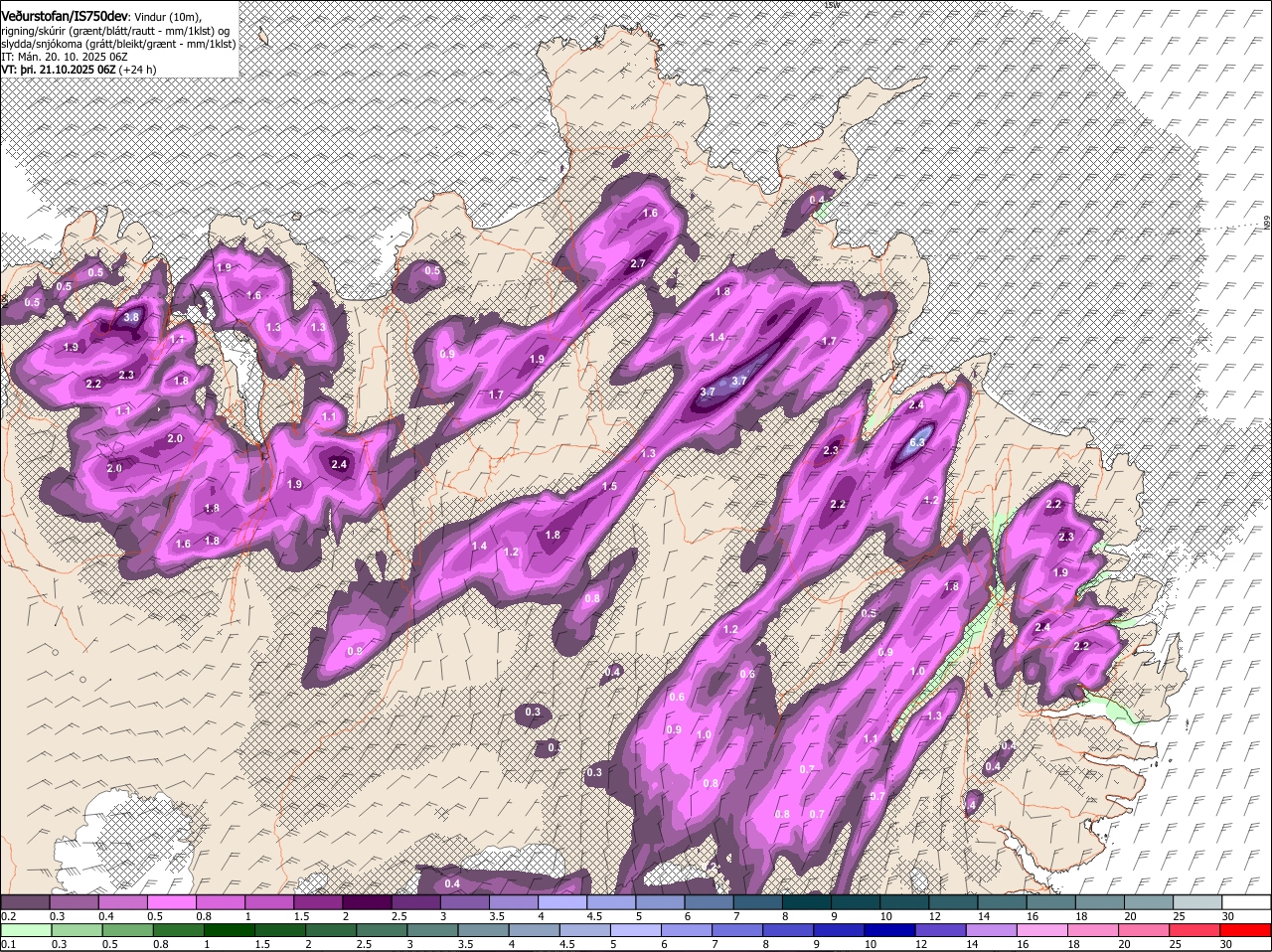Click the 3.5 label in snow legend
Screen dimensions: 1272x952
pos(497,916)
